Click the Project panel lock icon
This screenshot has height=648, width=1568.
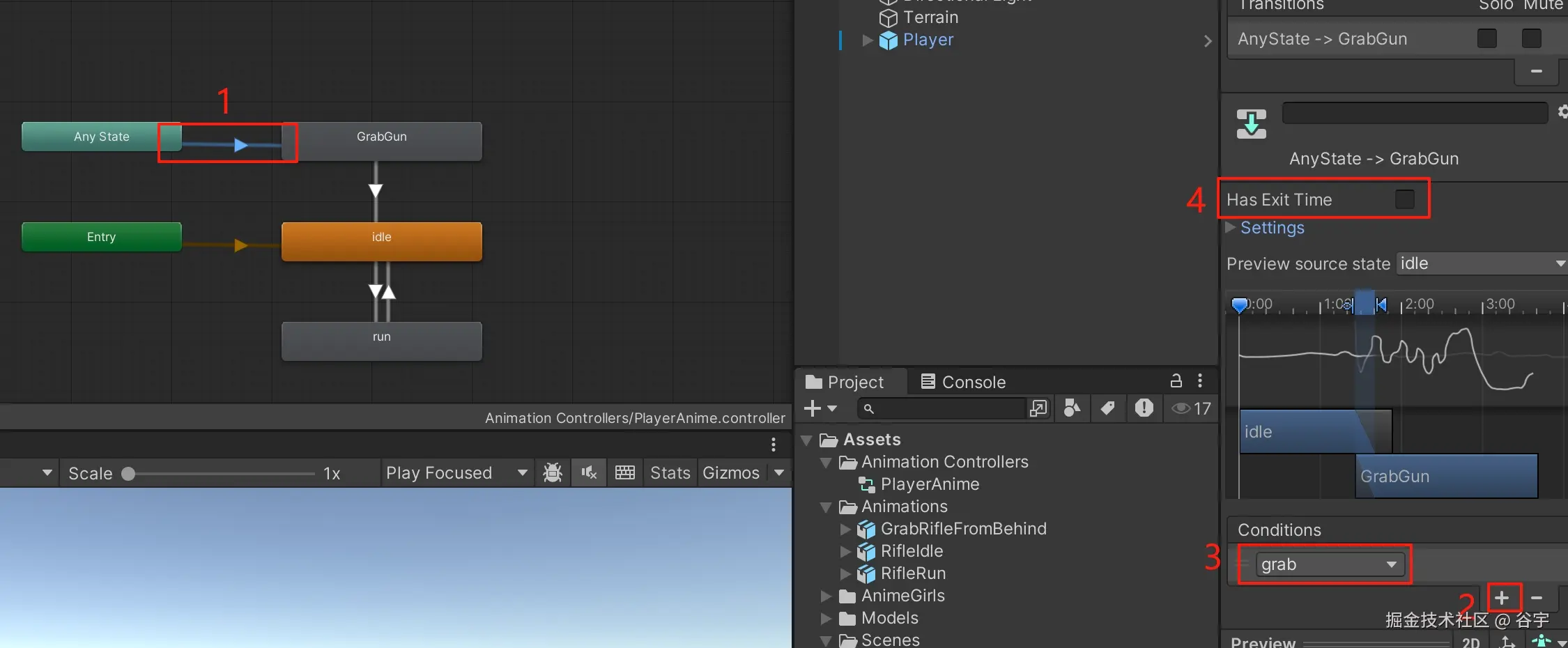click(1176, 380)
